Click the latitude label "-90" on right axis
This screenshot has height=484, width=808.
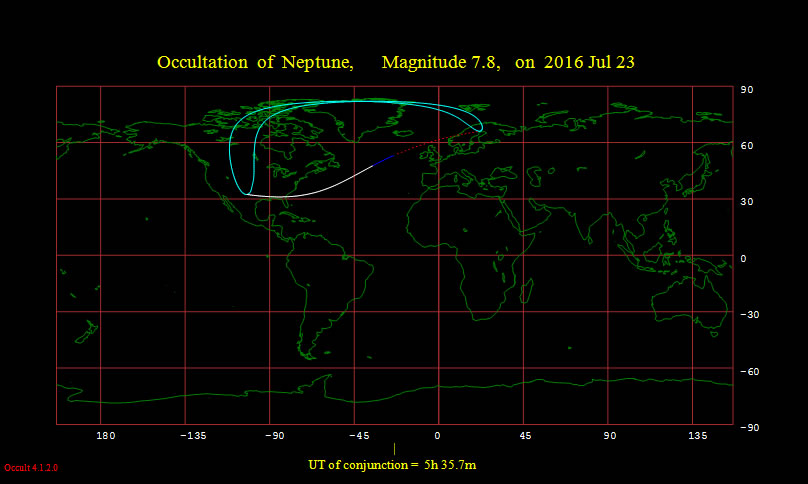(749, 428)
